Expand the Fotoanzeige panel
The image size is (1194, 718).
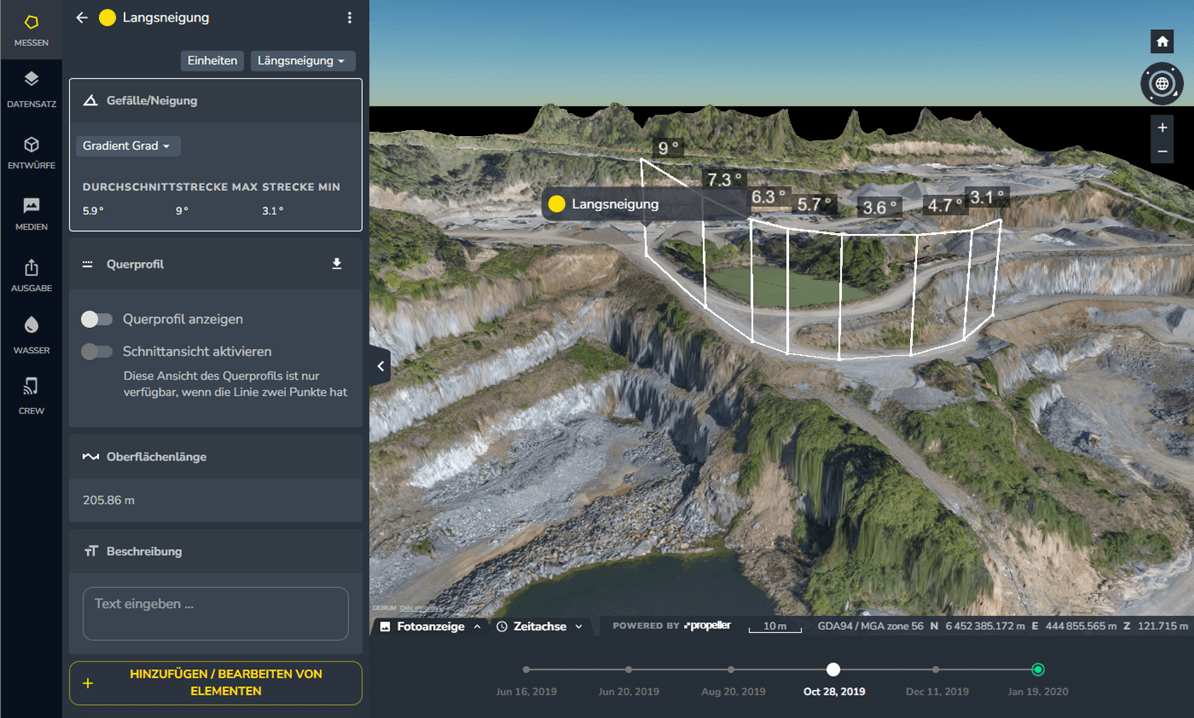coord(430,627)
